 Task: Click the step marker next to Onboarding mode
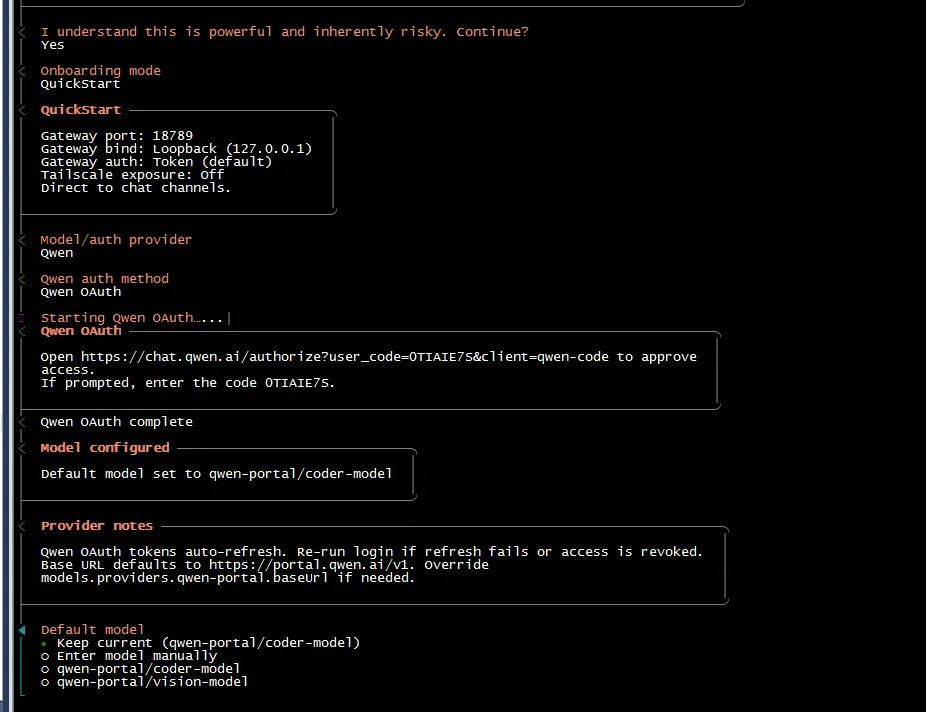click(23, 71)
